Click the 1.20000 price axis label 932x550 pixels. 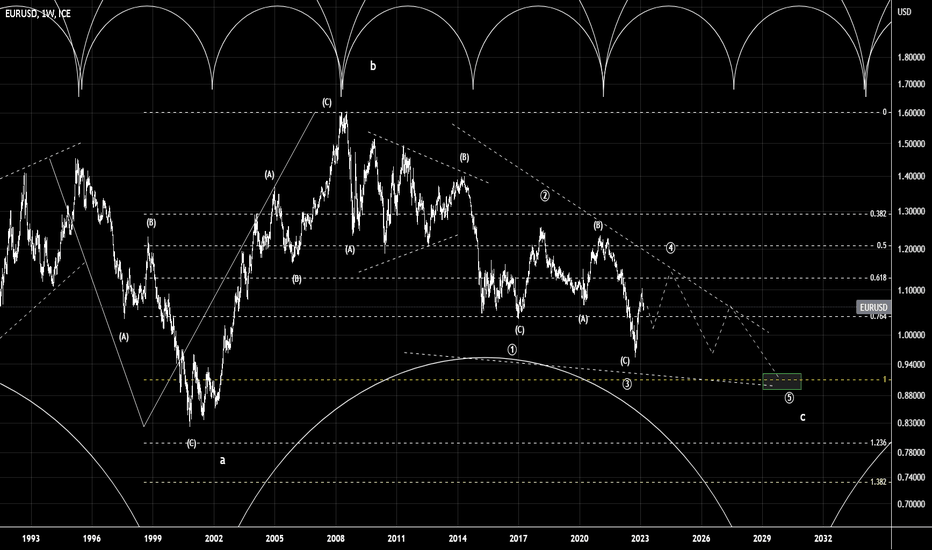tap(911, 249)
